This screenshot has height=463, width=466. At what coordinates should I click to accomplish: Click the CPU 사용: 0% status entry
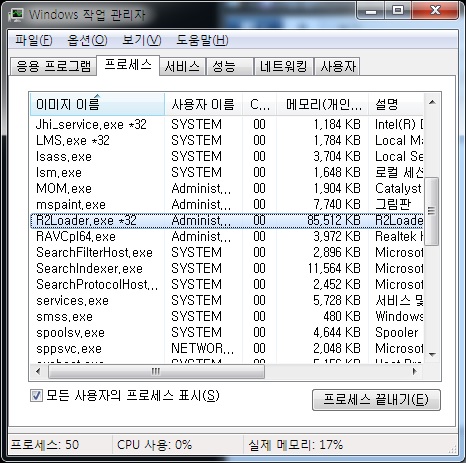coord(154,445)
